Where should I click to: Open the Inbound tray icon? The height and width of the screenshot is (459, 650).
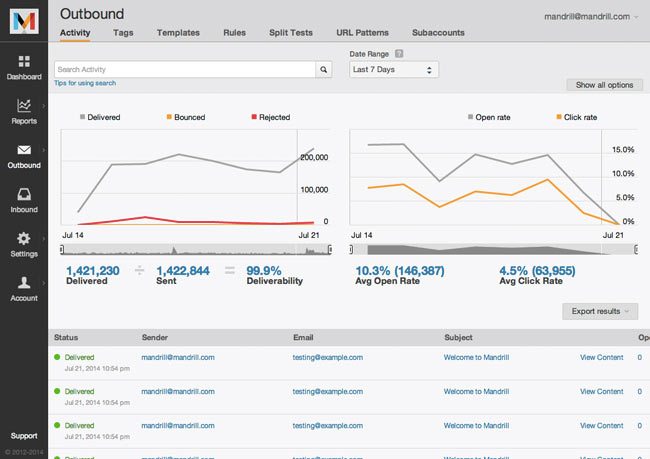(x=24, y=194)
